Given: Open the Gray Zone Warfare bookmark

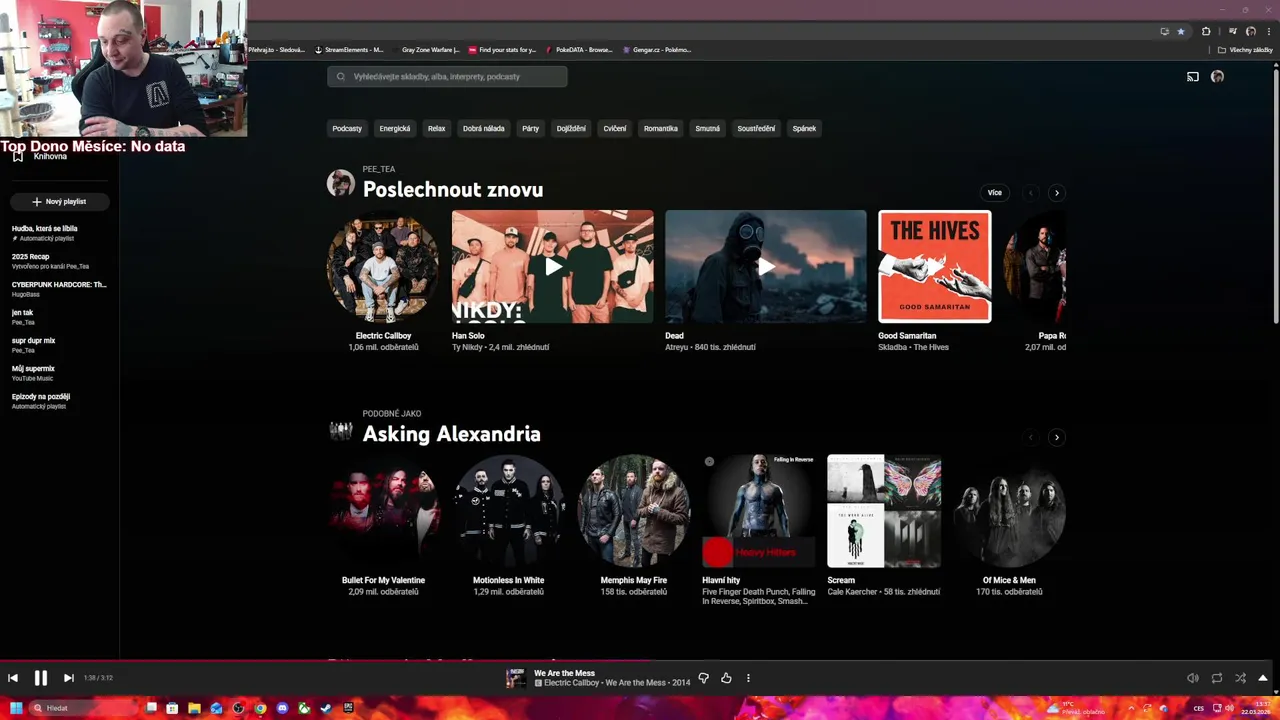Looking at the screenshot, I should tap(426, 50).
